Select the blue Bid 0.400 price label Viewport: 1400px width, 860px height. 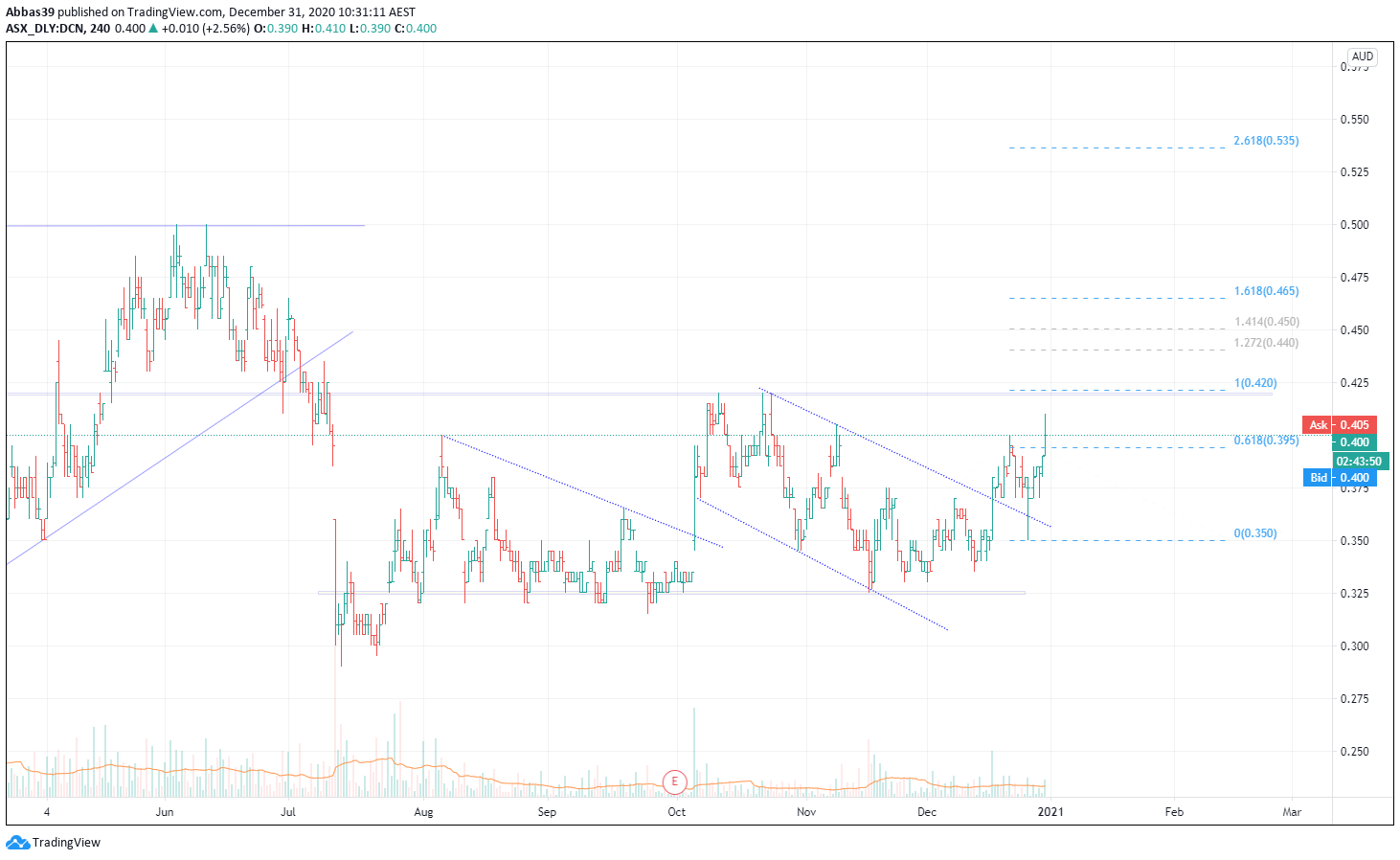pos(1340,478)
